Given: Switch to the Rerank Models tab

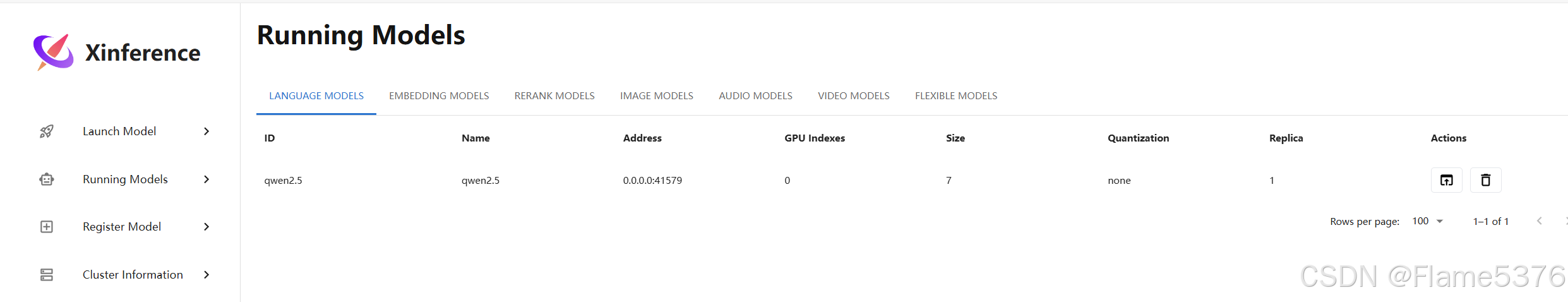Looking at the screenshot, I should [554, 96].
